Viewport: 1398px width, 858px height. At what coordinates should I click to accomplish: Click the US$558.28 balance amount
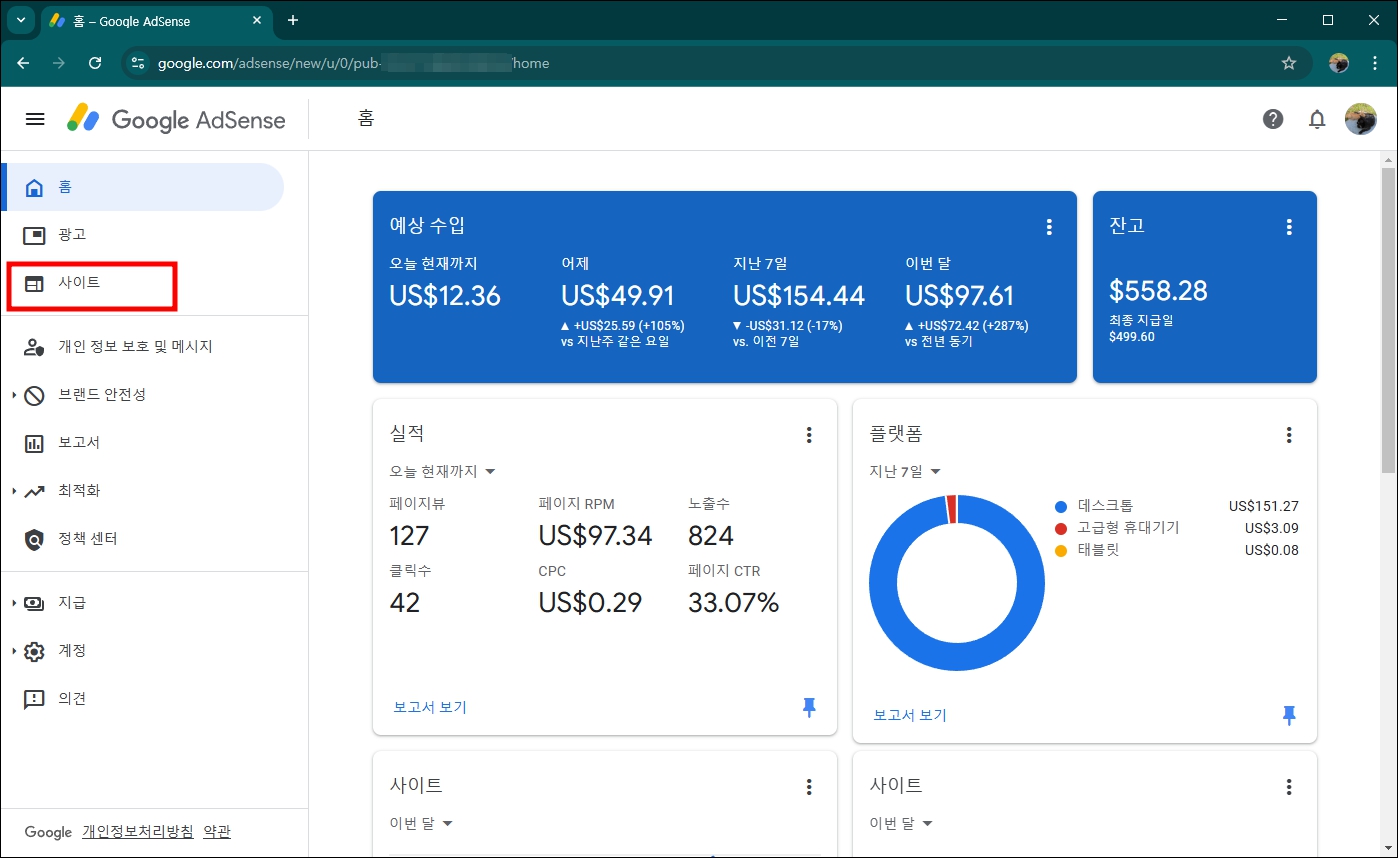1158,291
